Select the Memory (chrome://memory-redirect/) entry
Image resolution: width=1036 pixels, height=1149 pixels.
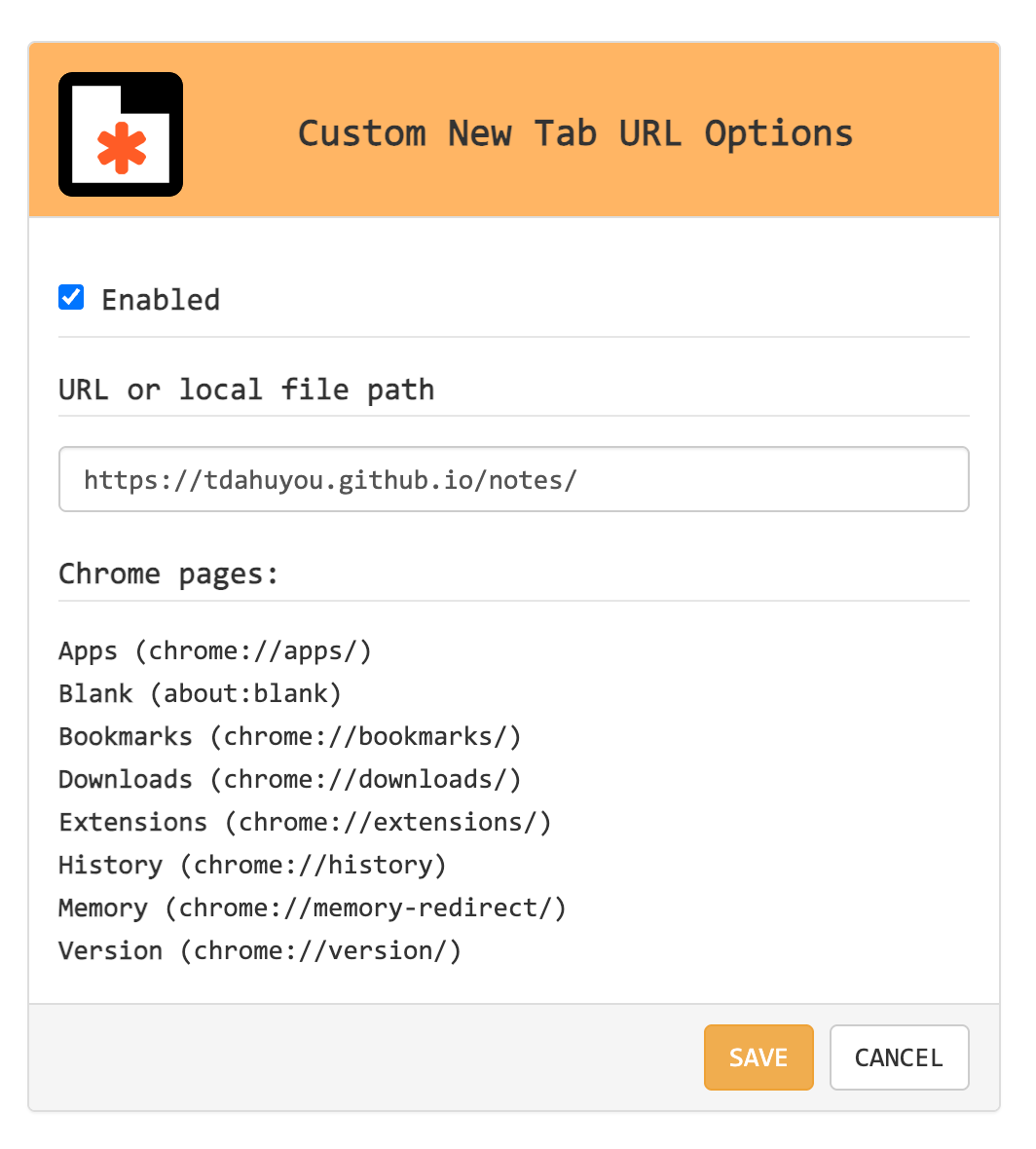(x=312, y=908)
